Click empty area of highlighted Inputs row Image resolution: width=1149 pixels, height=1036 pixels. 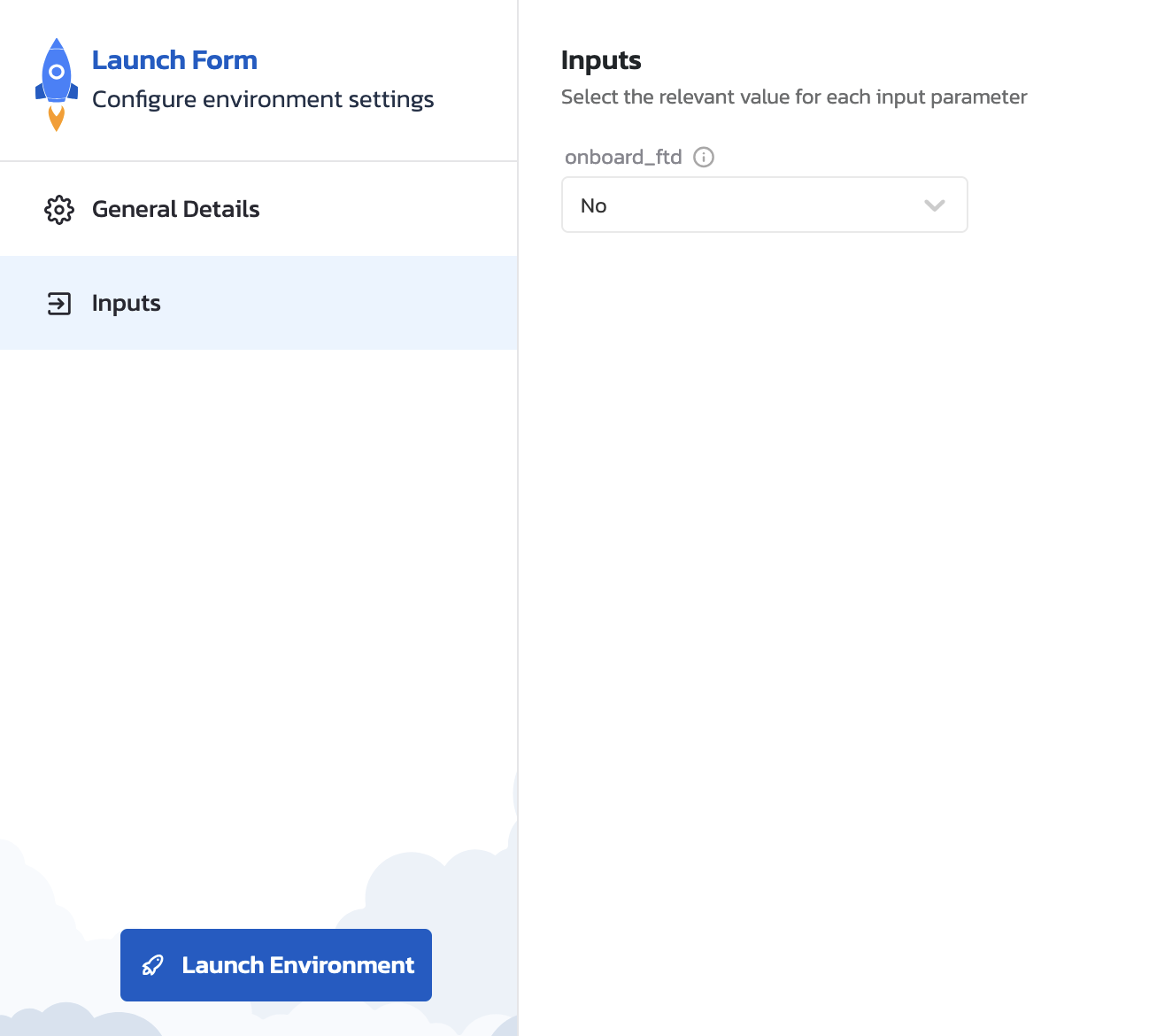click(x=354, y=304)
